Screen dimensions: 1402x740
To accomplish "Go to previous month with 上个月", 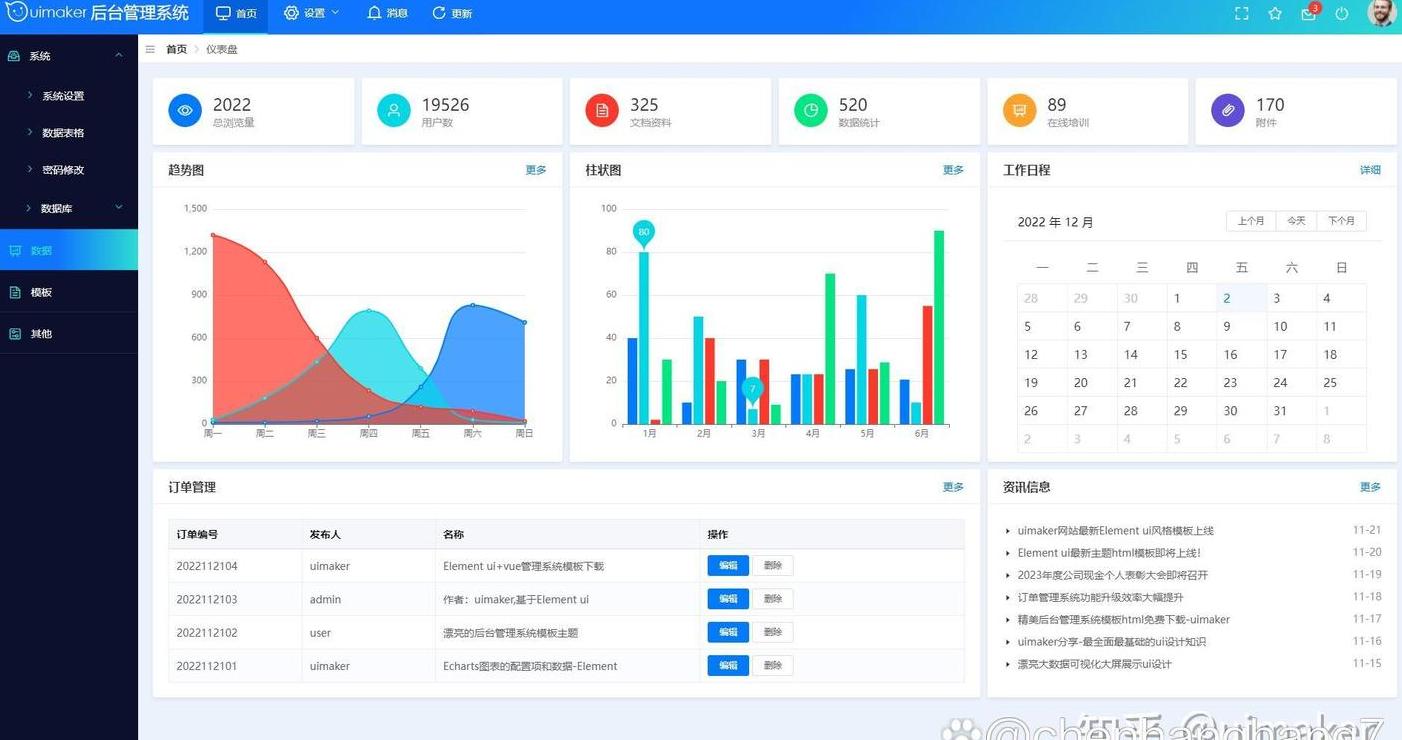I will click(1251, 221).
